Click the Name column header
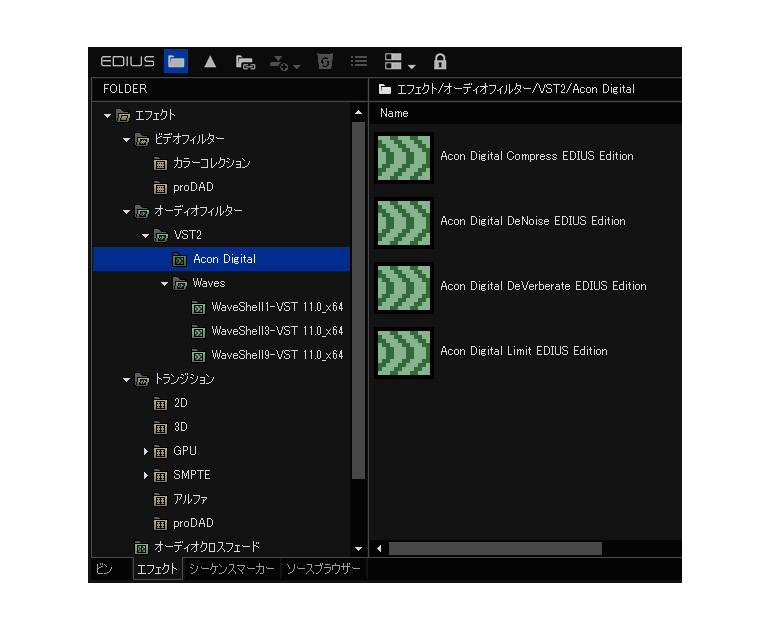The width and height of the screenshot is (770, 629). (394, 113)
